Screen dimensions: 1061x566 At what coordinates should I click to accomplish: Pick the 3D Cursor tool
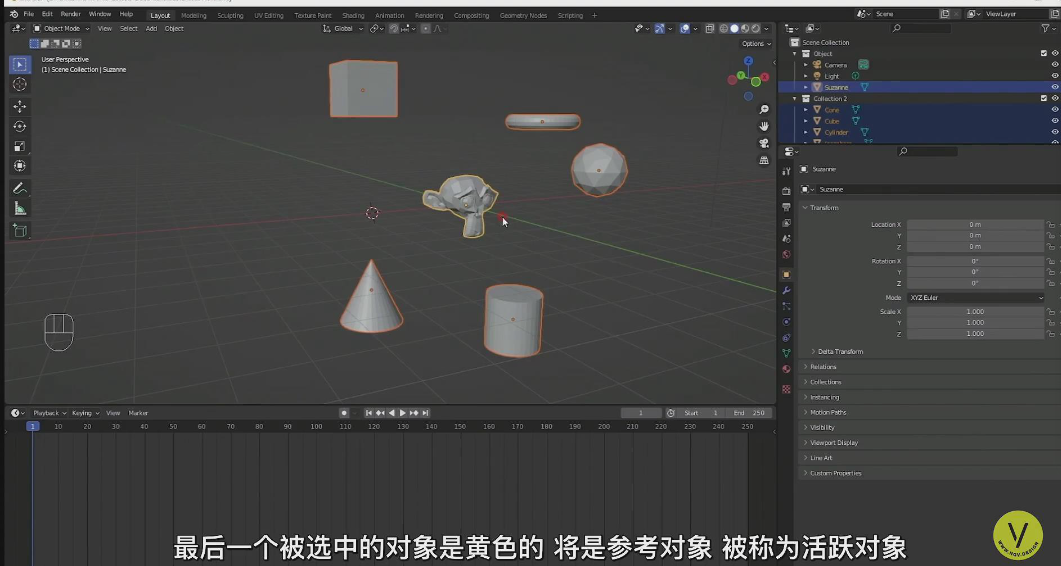tap(19, 84)
